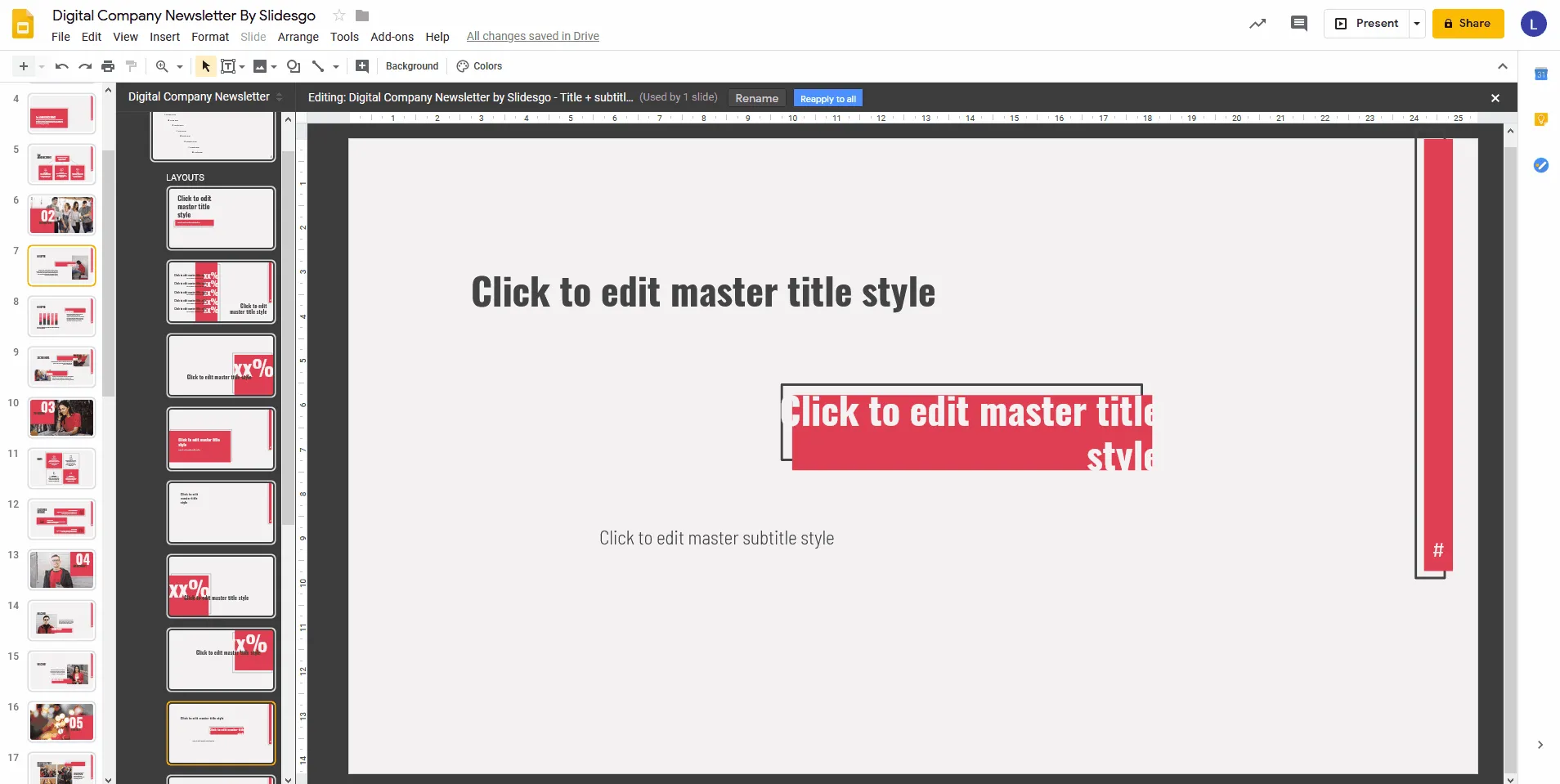Click the Undo arrow in the toolbar
The height and width of the screenshot is (784, 1560).
[x=61, y=66]
